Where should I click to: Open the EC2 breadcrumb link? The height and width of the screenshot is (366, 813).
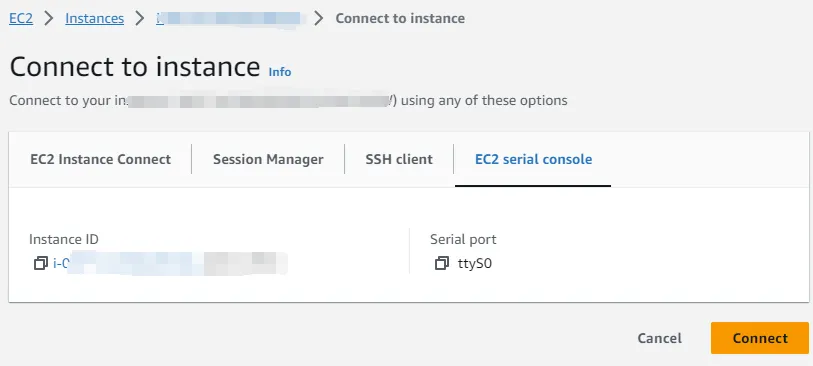click(21, 18)
